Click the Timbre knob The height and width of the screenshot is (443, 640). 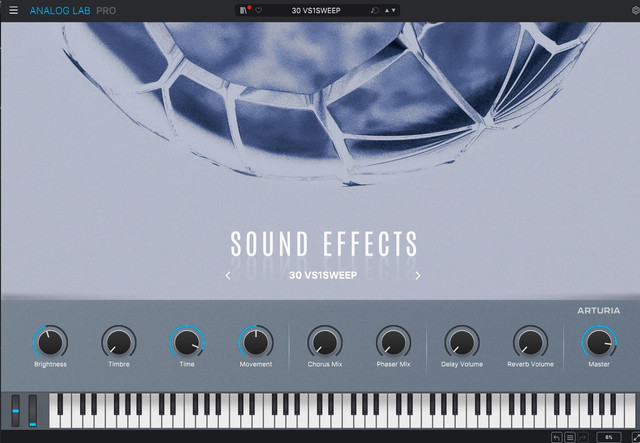tap(119, 343)
